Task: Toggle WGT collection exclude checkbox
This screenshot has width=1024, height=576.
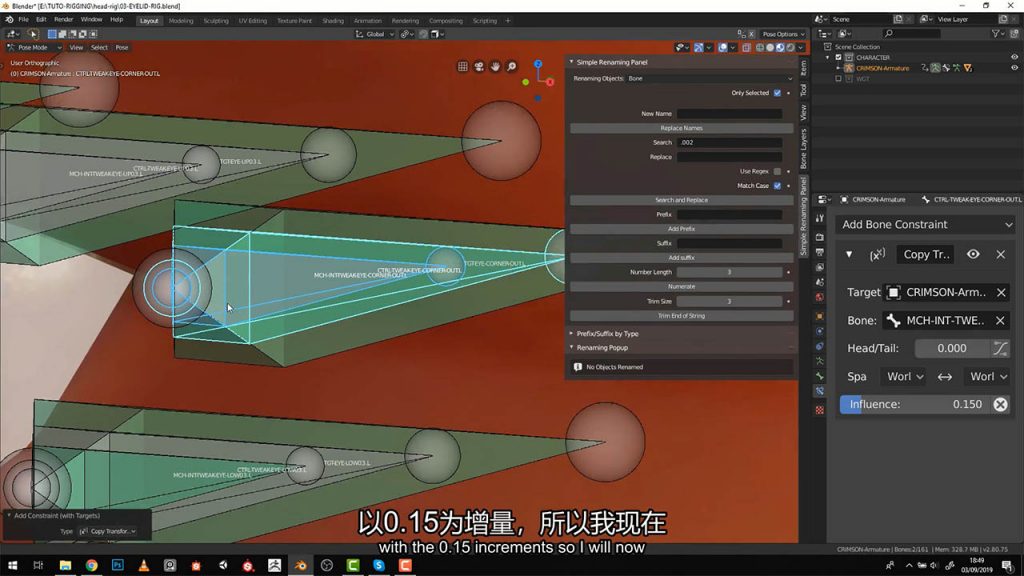Action: [x=839, y=78]
